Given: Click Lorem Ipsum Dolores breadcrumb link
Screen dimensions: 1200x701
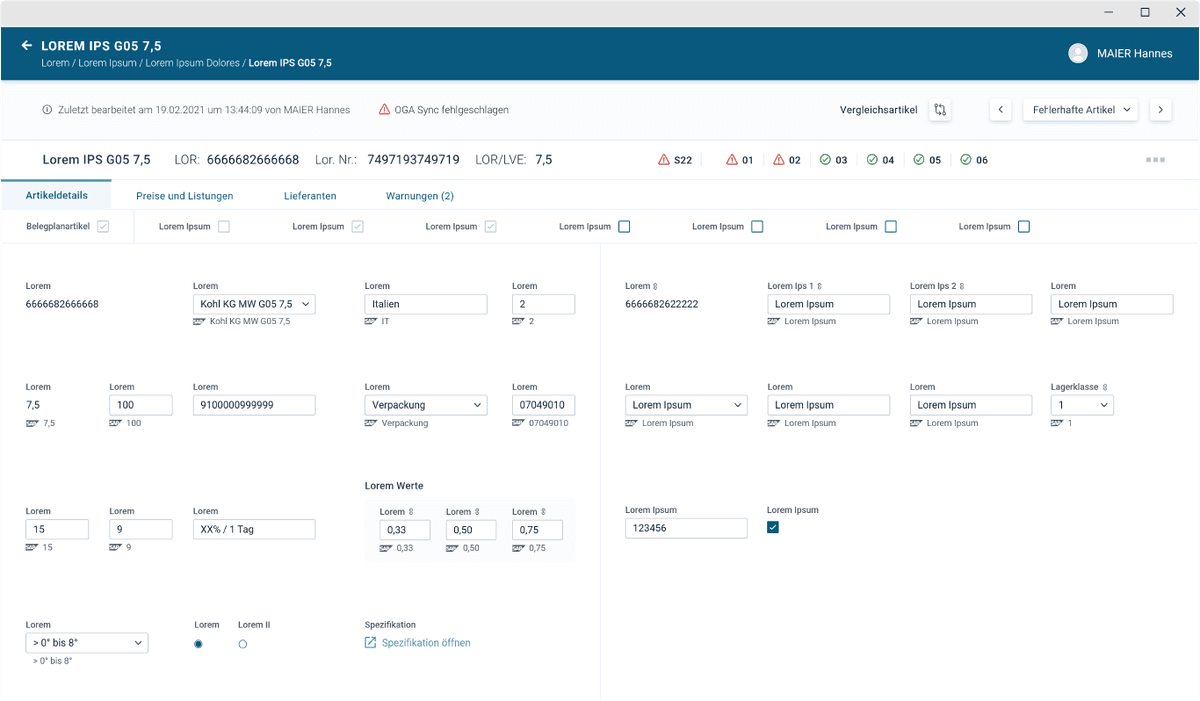Looking at the screenshot, I should point(192,63).
